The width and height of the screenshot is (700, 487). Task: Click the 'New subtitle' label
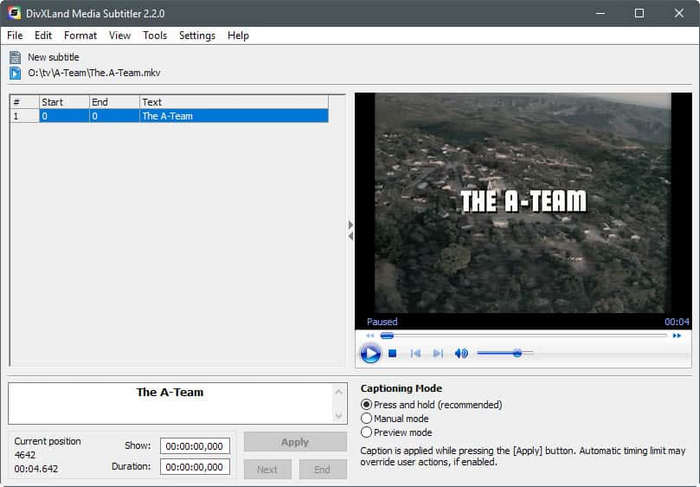[54, 57]
